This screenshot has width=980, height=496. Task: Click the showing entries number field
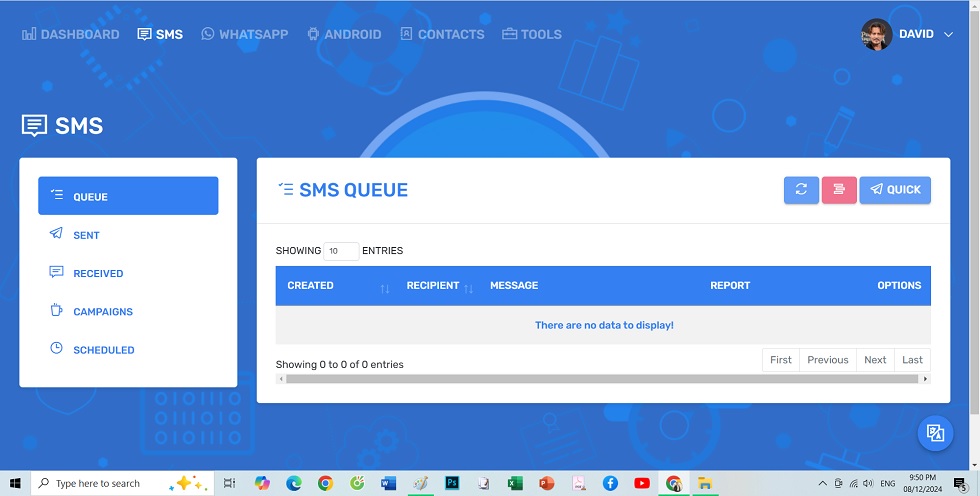(x=341, y=251)
